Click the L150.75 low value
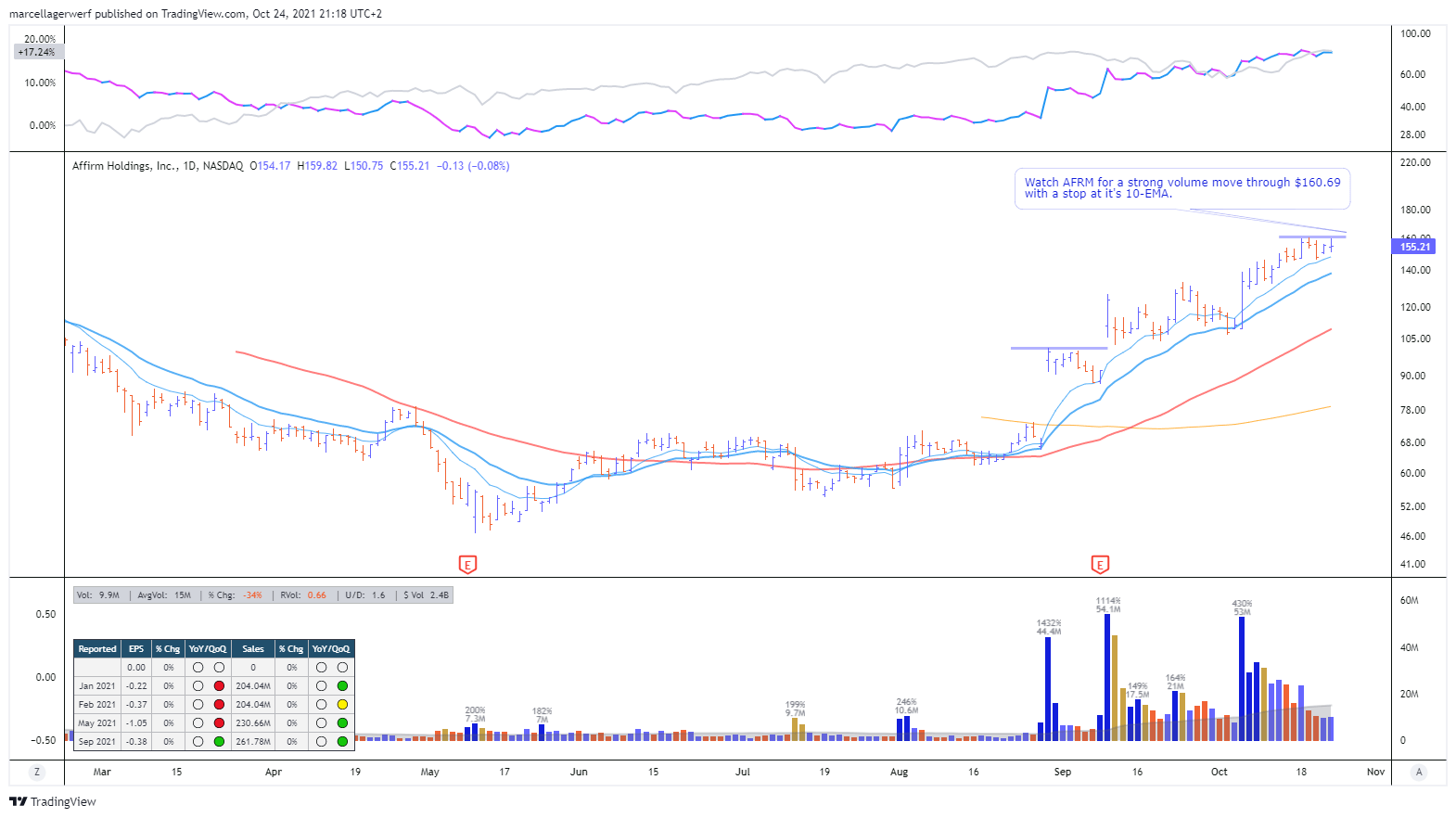Screen dimensions: 1456x818 pos(364,166)
